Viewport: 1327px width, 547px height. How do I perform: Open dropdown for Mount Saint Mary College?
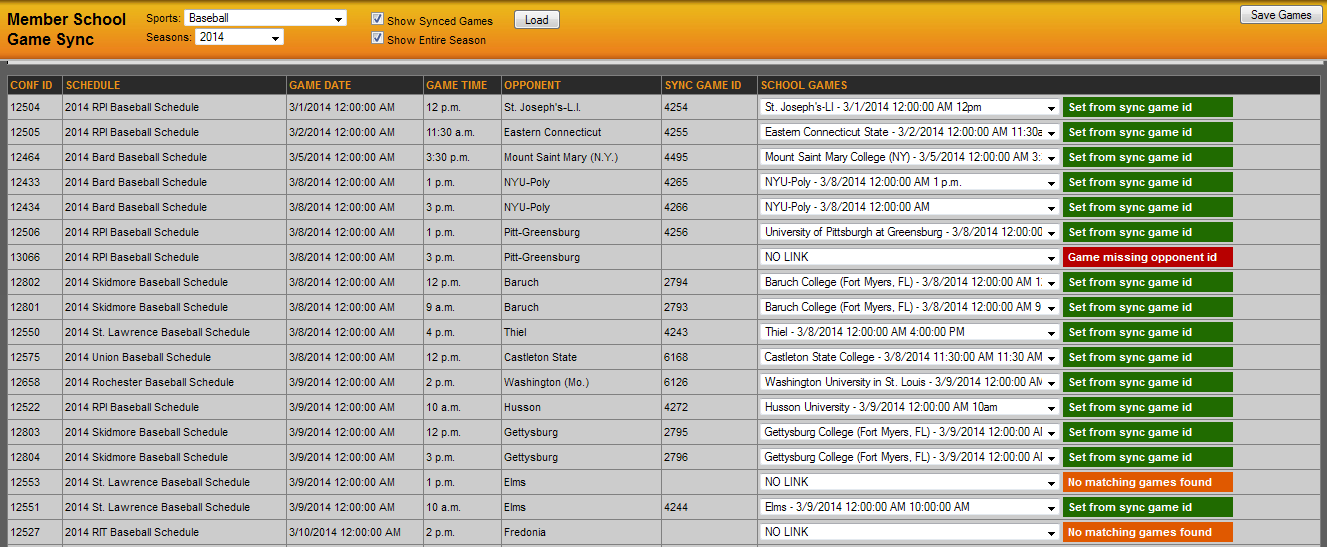(909, 157)
